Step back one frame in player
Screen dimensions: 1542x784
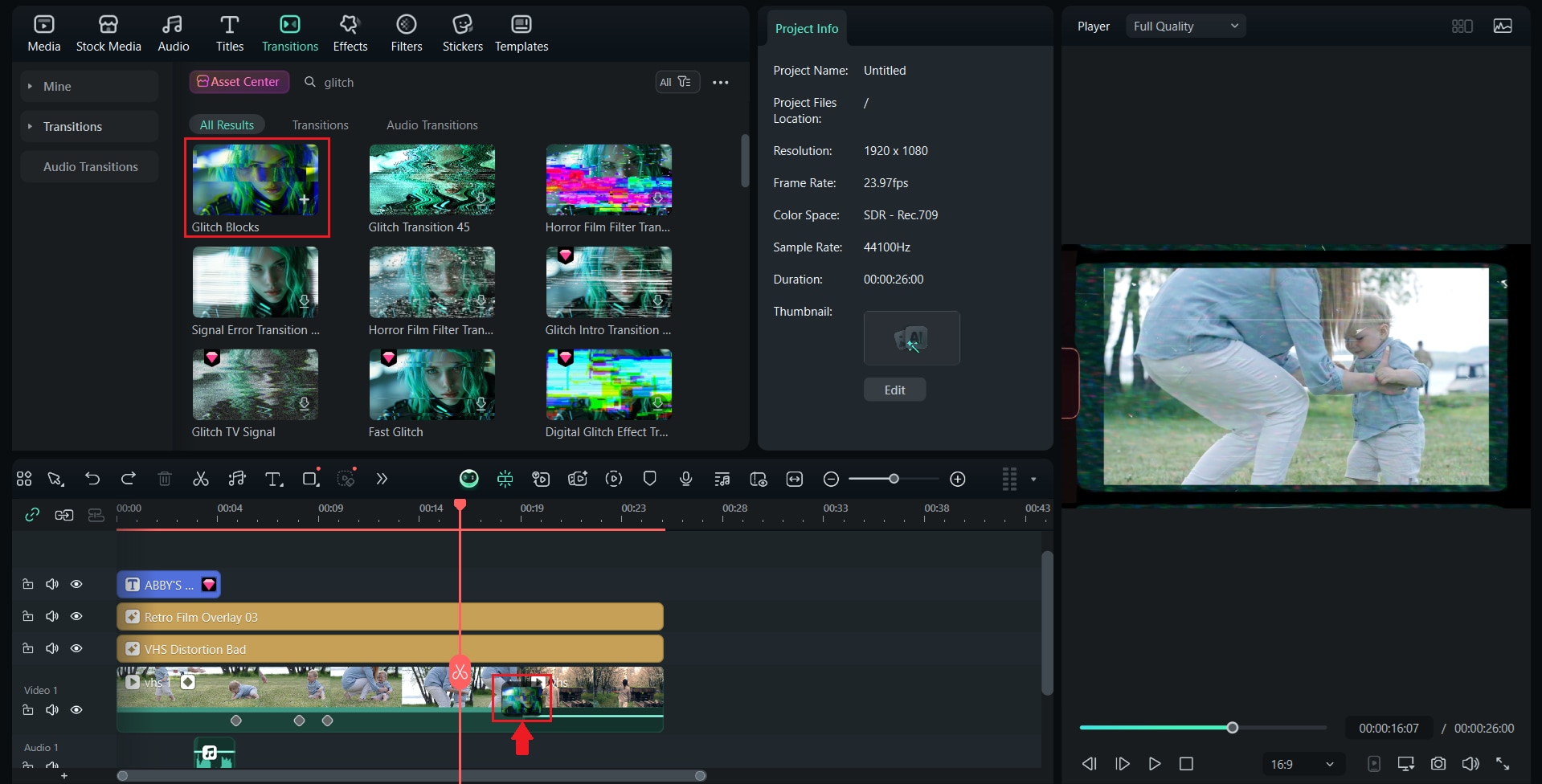click(x=1089, y=763)
